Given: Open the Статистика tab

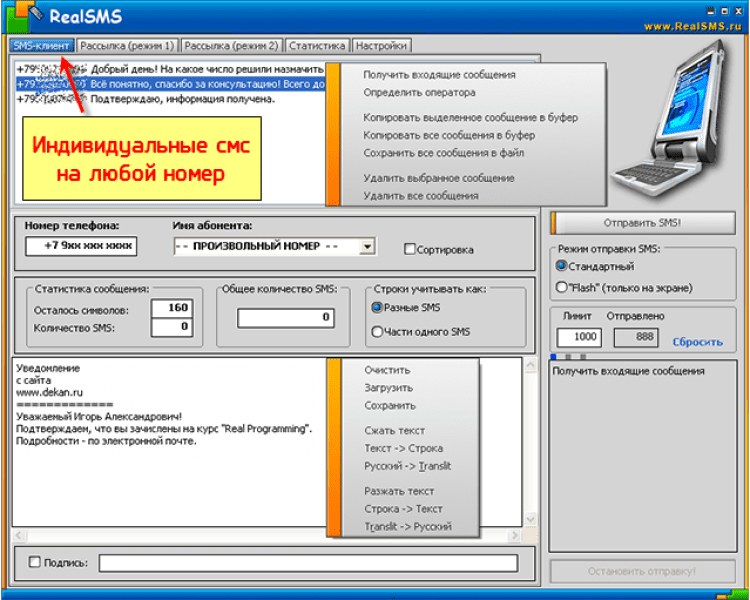Looking at the screenshot, I should [317, 46].
